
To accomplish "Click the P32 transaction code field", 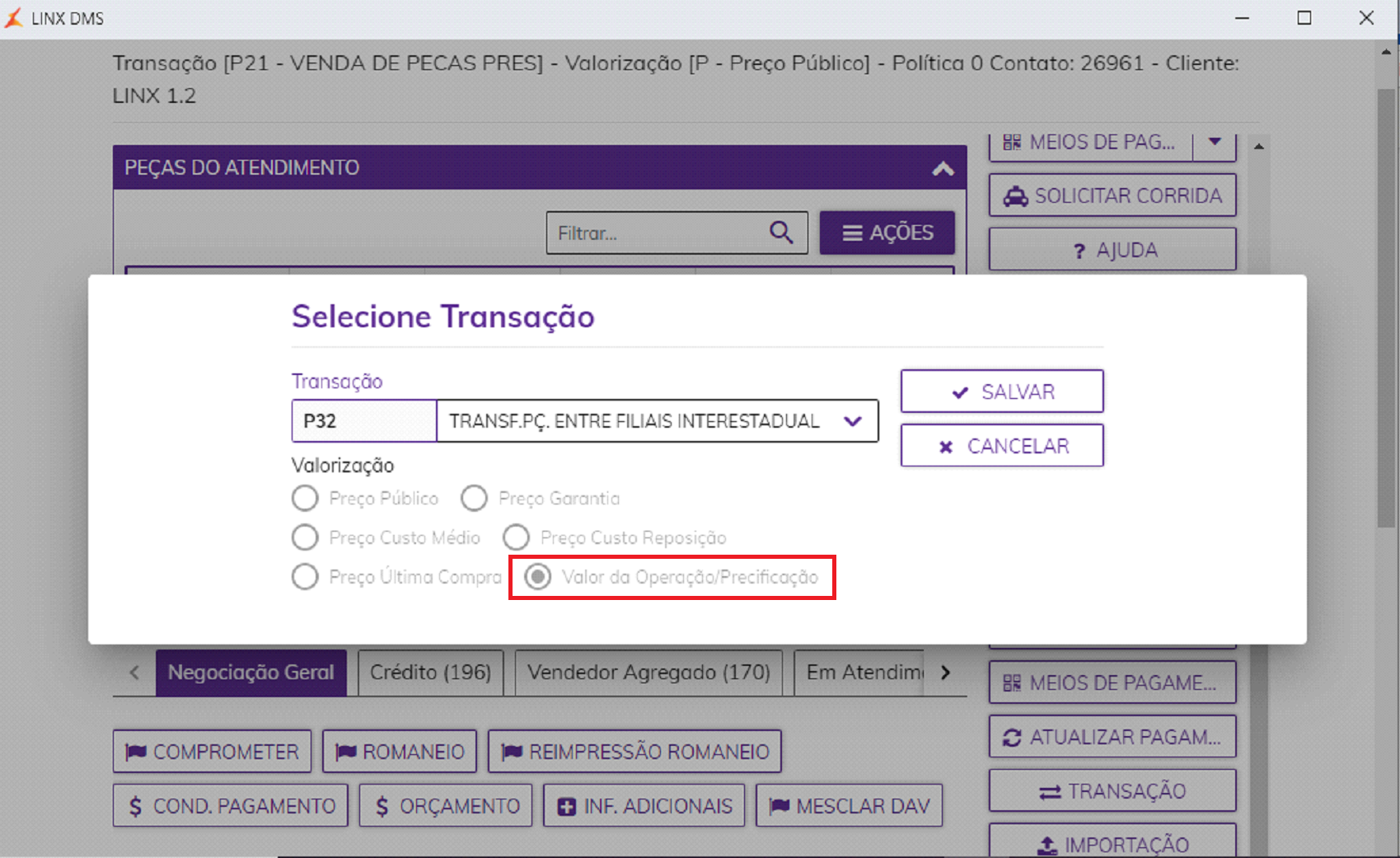I will 364,421.
